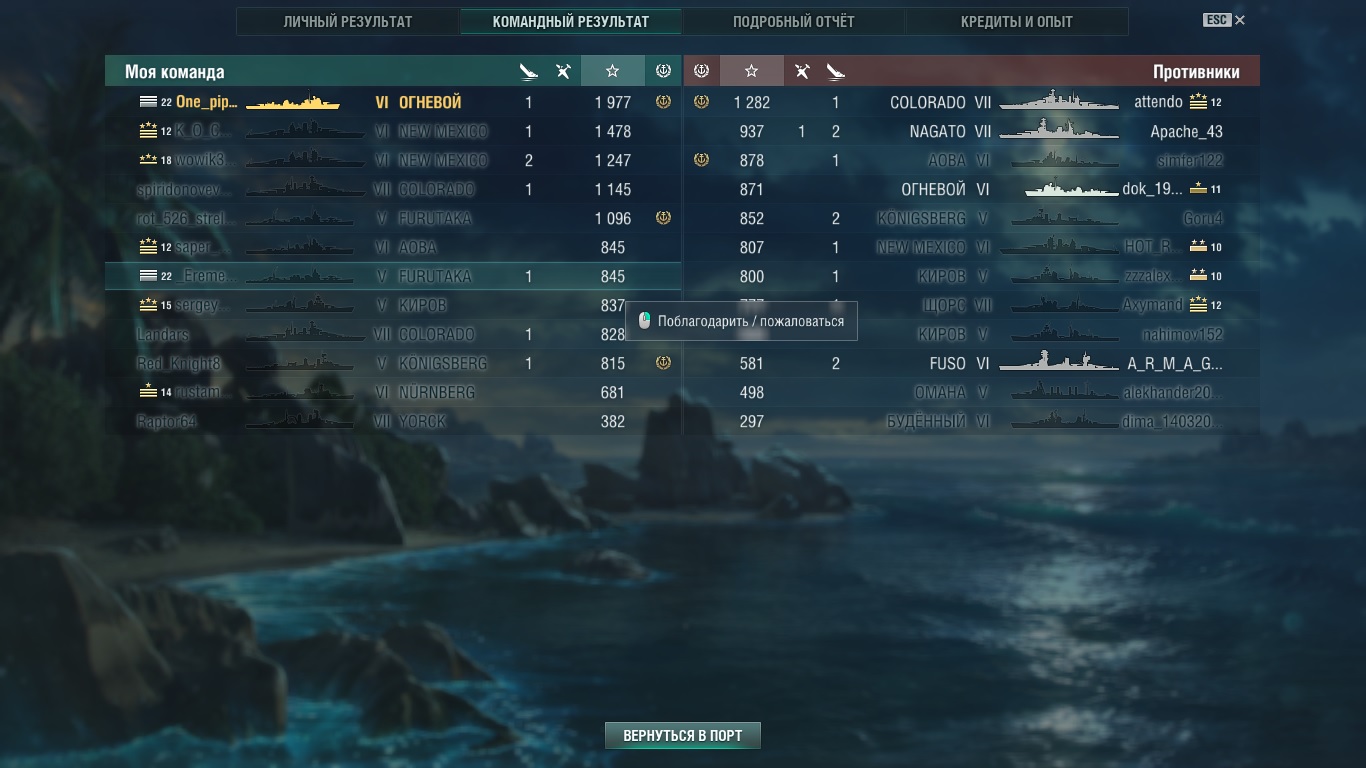Click attendo's achievement medal in Colorado row
This screenshot has height=768, width=1366.
(701, 102)
